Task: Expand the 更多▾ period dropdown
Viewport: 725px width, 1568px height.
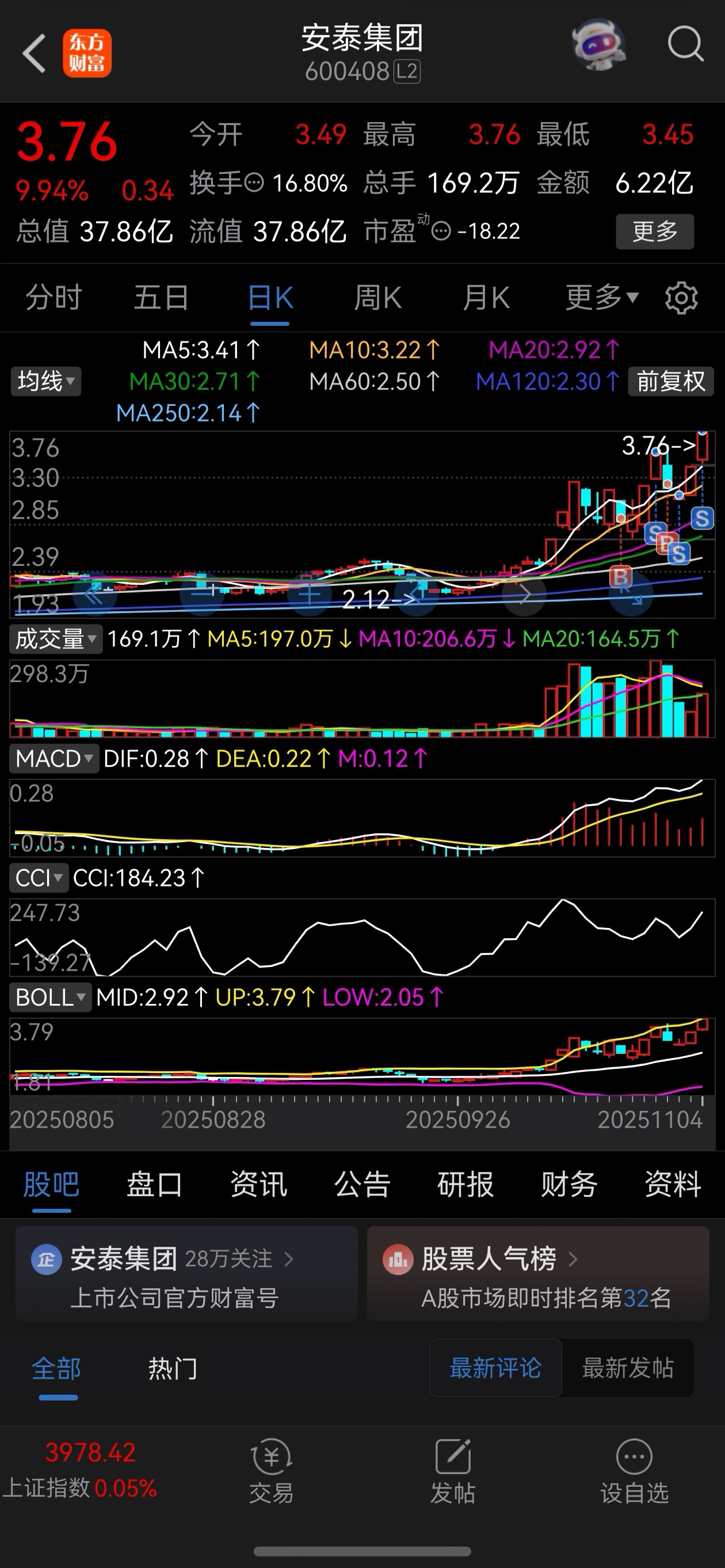Action: [x=602, y=298]
